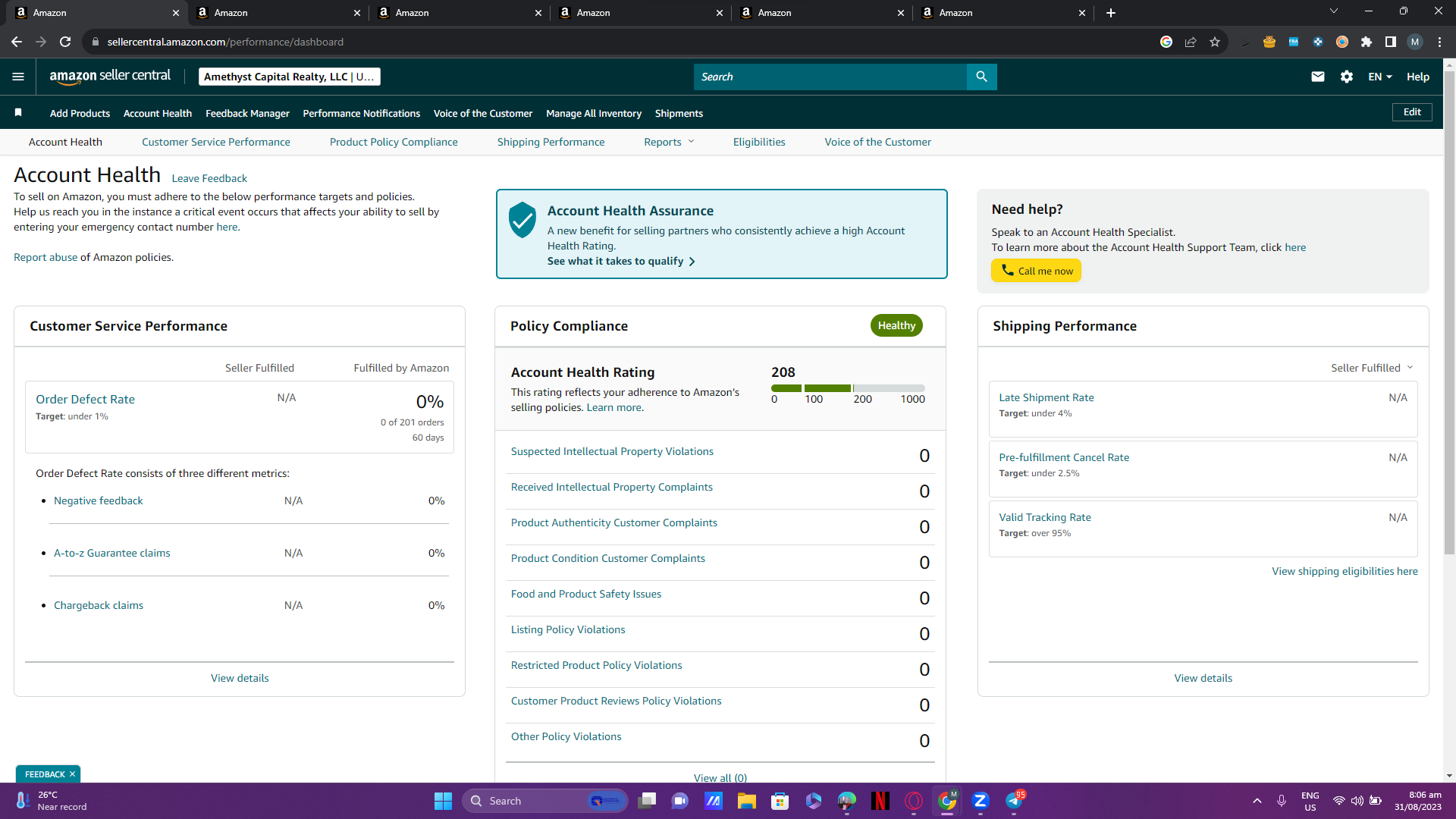Select Shipping Performance tab

[x=551, y=142]
